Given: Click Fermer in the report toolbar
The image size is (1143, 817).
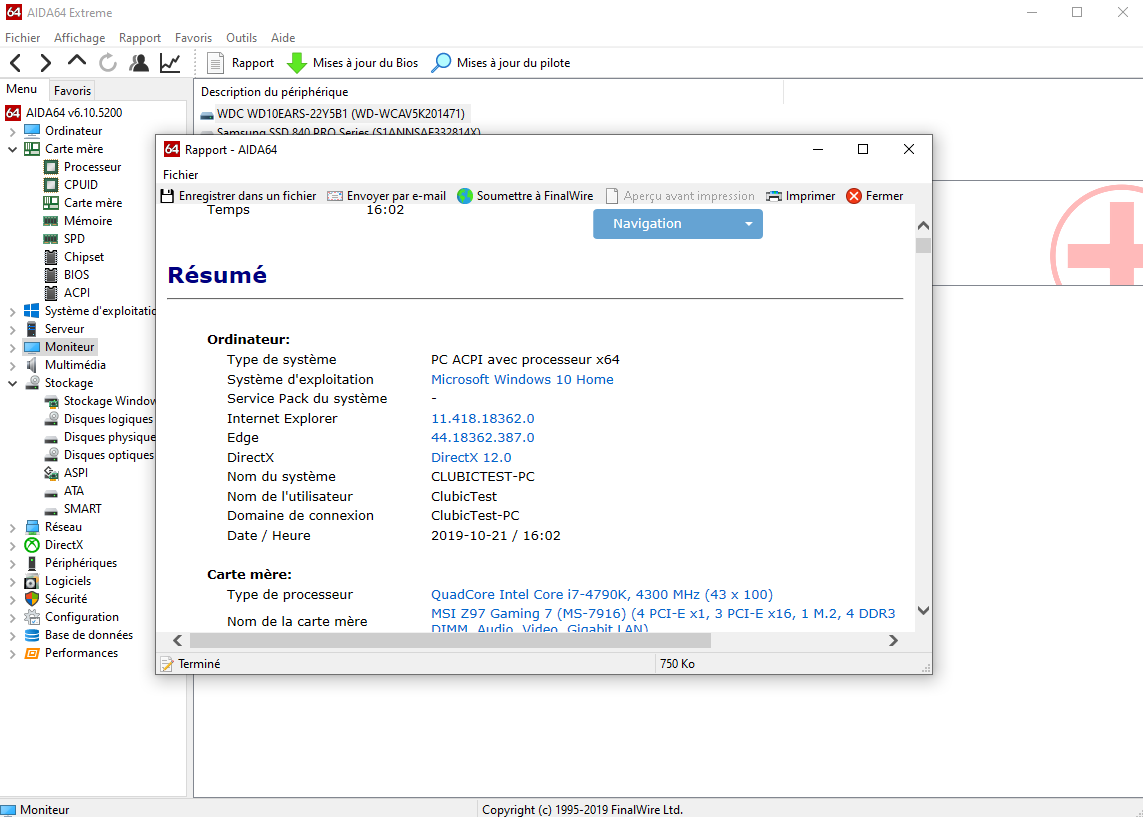Looking at the screenshot, I should click(x=875, y=196).
